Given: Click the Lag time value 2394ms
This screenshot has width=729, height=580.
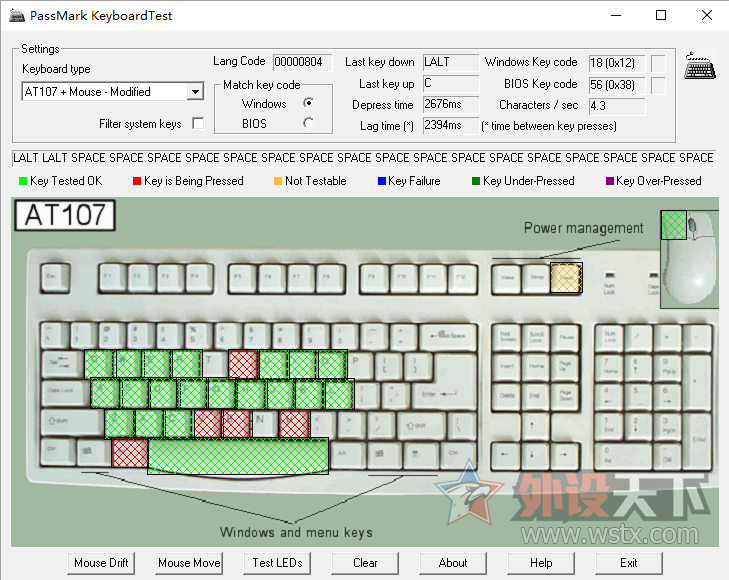Looking at the screenshot, I should point(451,125).
